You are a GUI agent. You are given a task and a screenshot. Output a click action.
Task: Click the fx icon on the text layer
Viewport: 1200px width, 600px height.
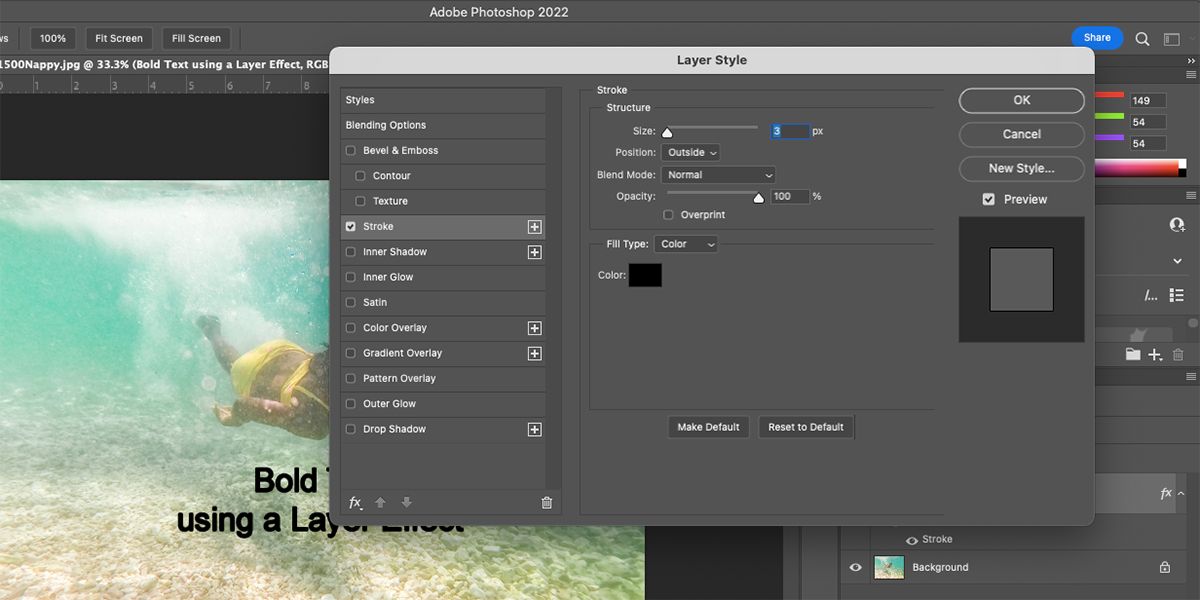click(x=1165, y=493)
